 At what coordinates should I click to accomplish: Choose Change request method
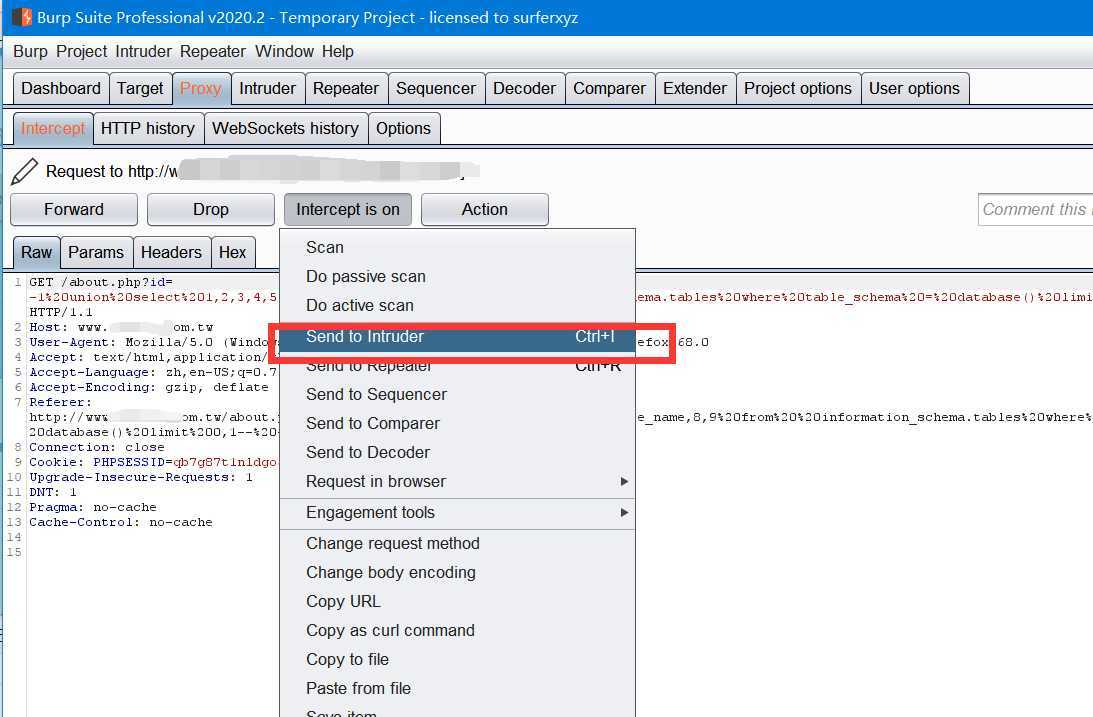tap(457, 543)
